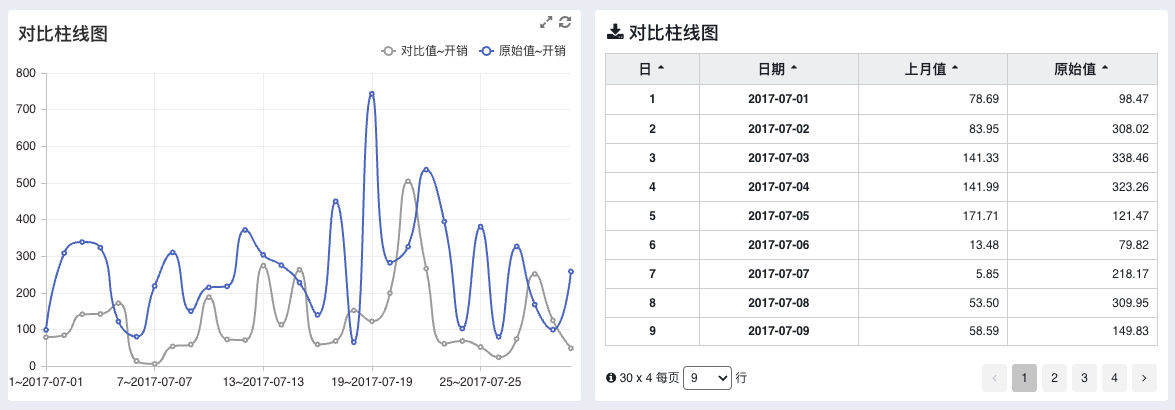Go to previous page with left chevron
Screen dimensions: 1175x410
pos(994,379)
